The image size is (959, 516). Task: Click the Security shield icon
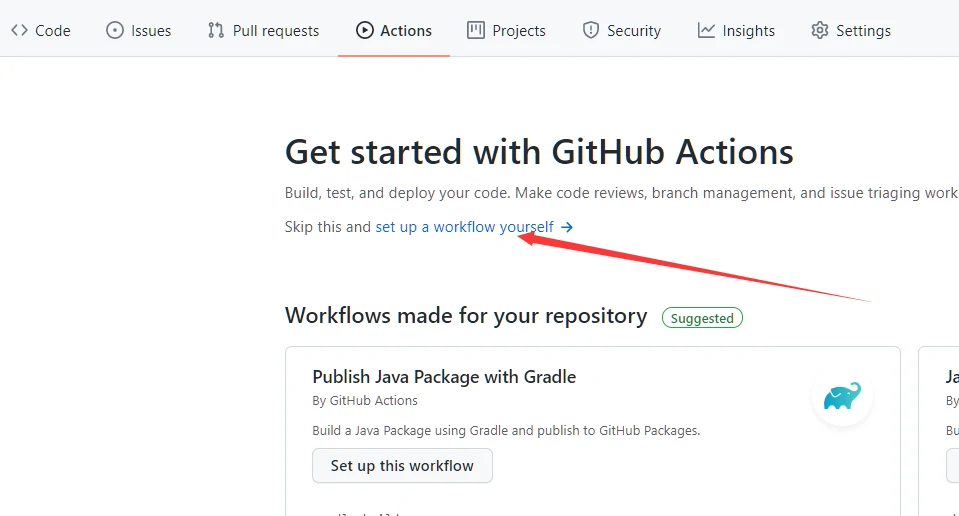tap(591, 30)
